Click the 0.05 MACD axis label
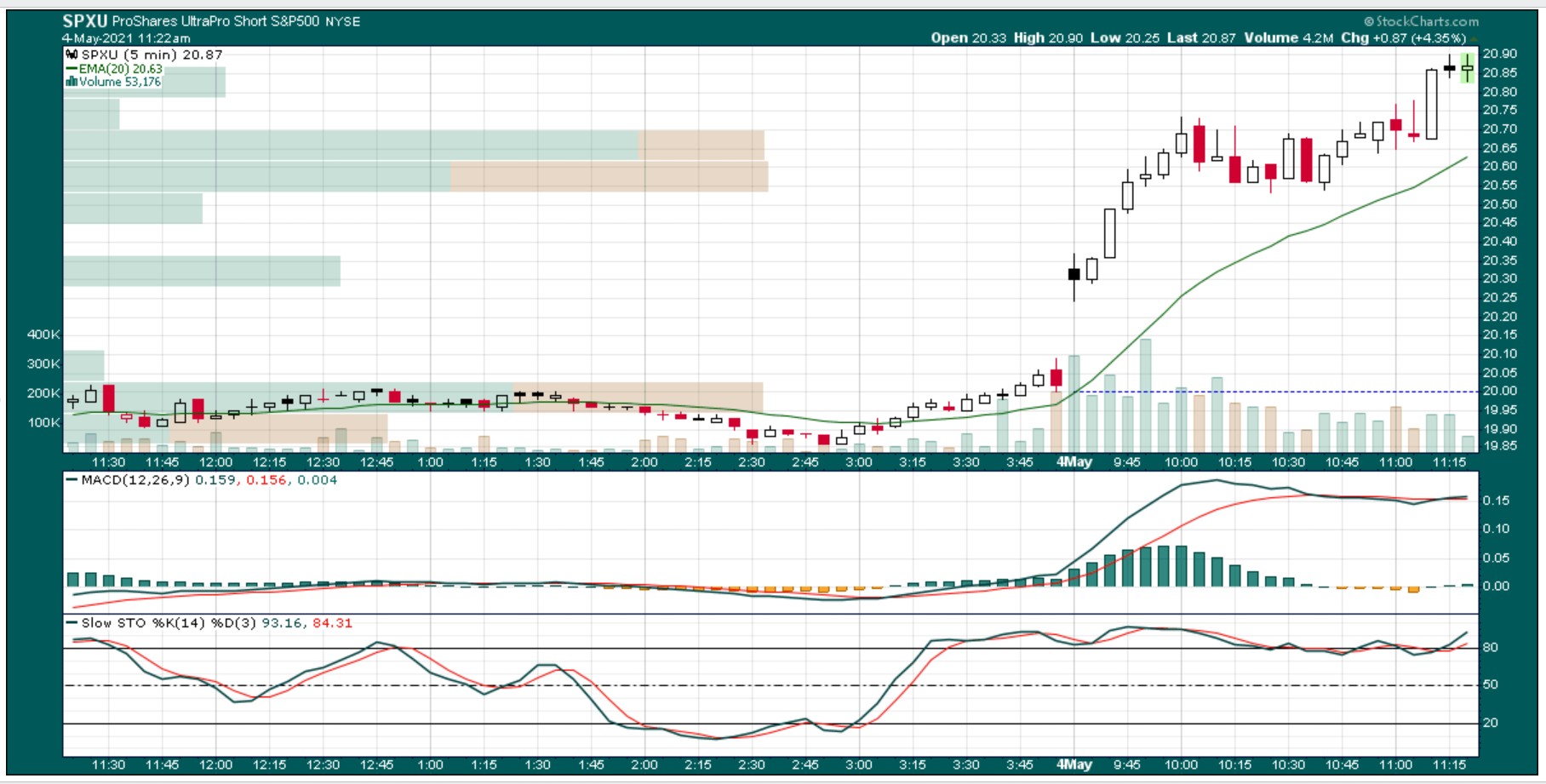Screen dimensions: 1546x784 click(x=1496, y=558)
